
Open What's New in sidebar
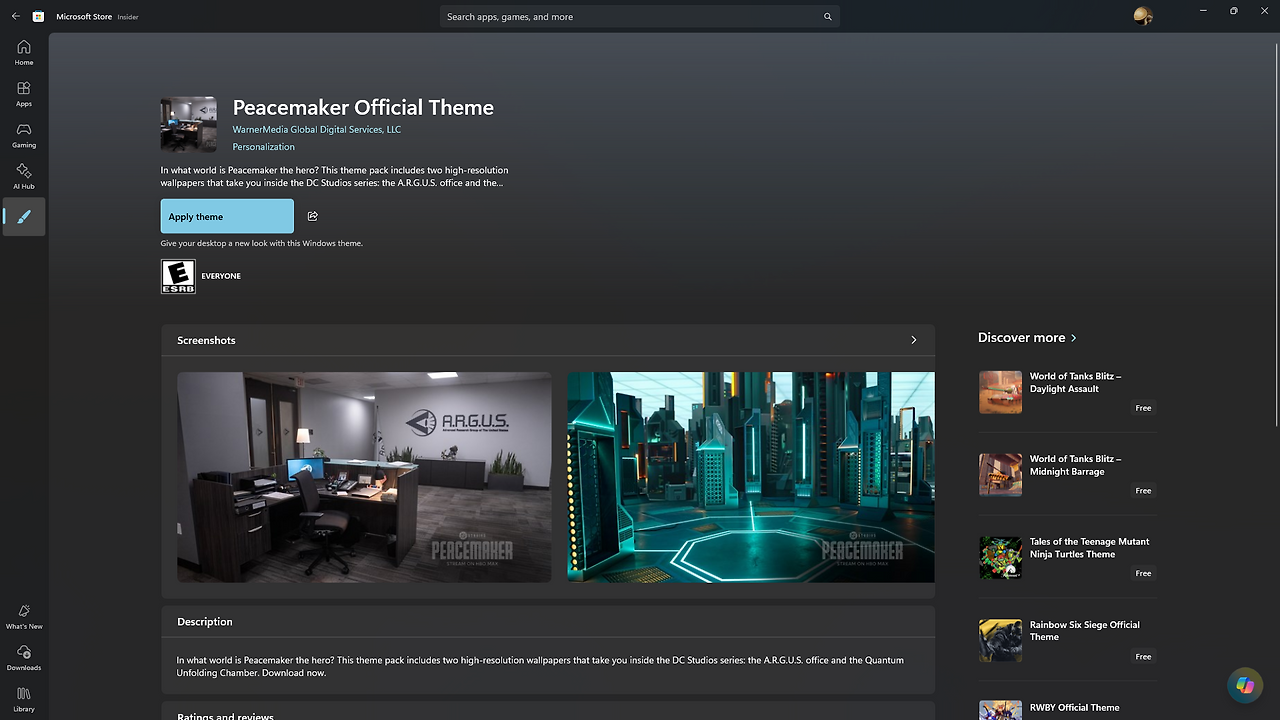pyautogui.click(x=24, y=616)
